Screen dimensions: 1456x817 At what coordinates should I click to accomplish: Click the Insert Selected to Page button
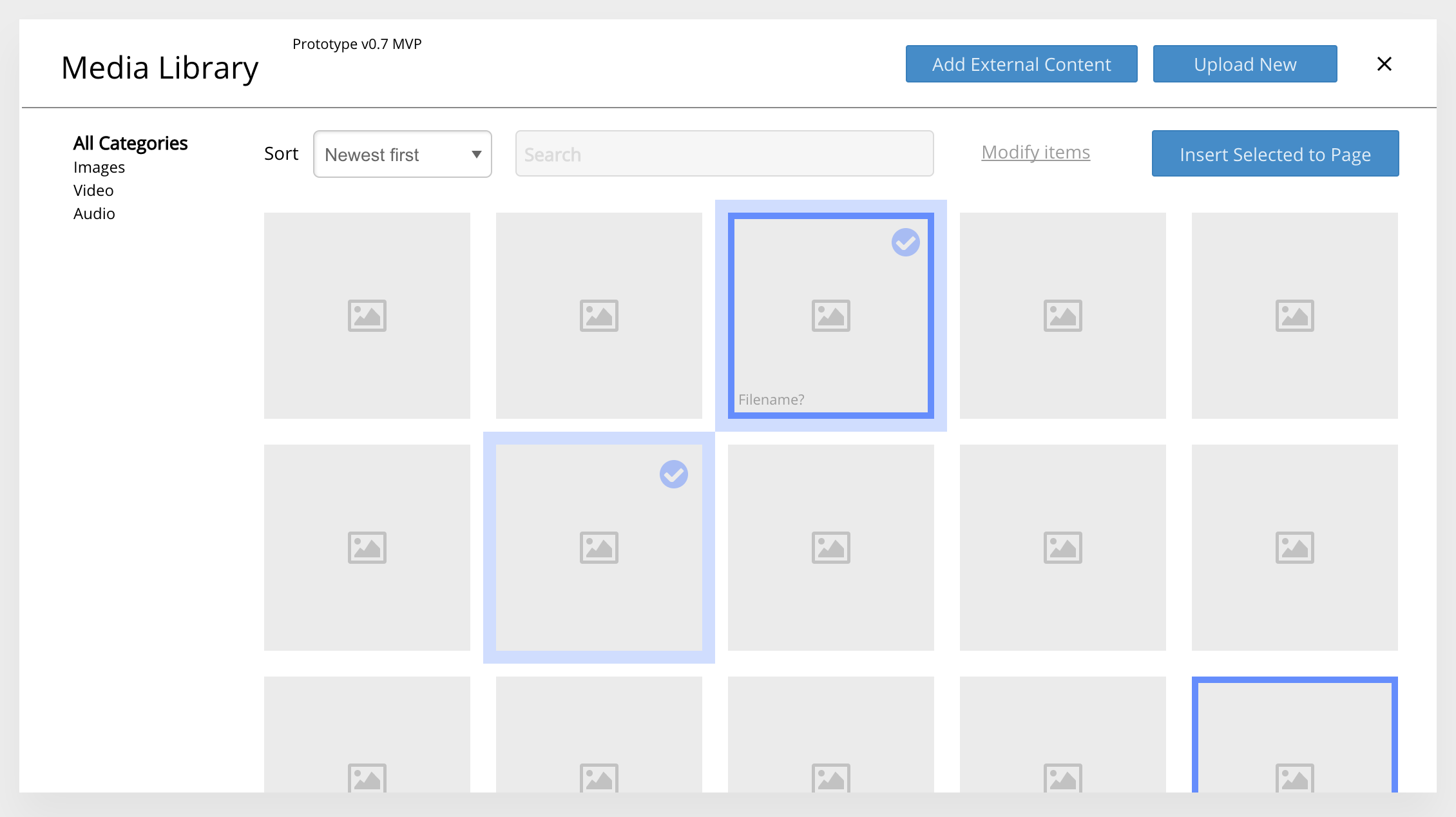click(x=1275, y=153)
